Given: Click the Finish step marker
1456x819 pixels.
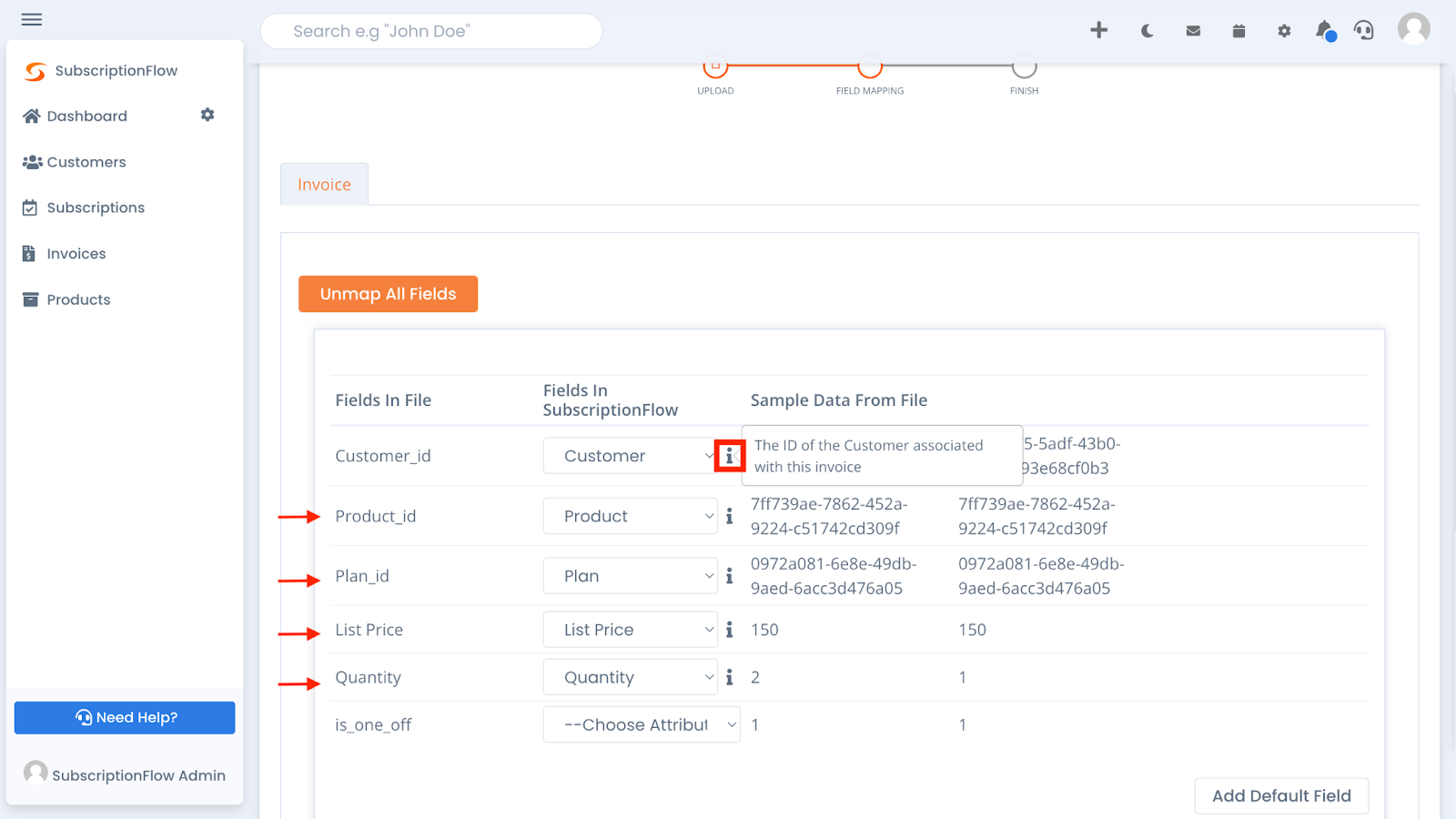Looking at the screenshot, I should pos(1024,66).
